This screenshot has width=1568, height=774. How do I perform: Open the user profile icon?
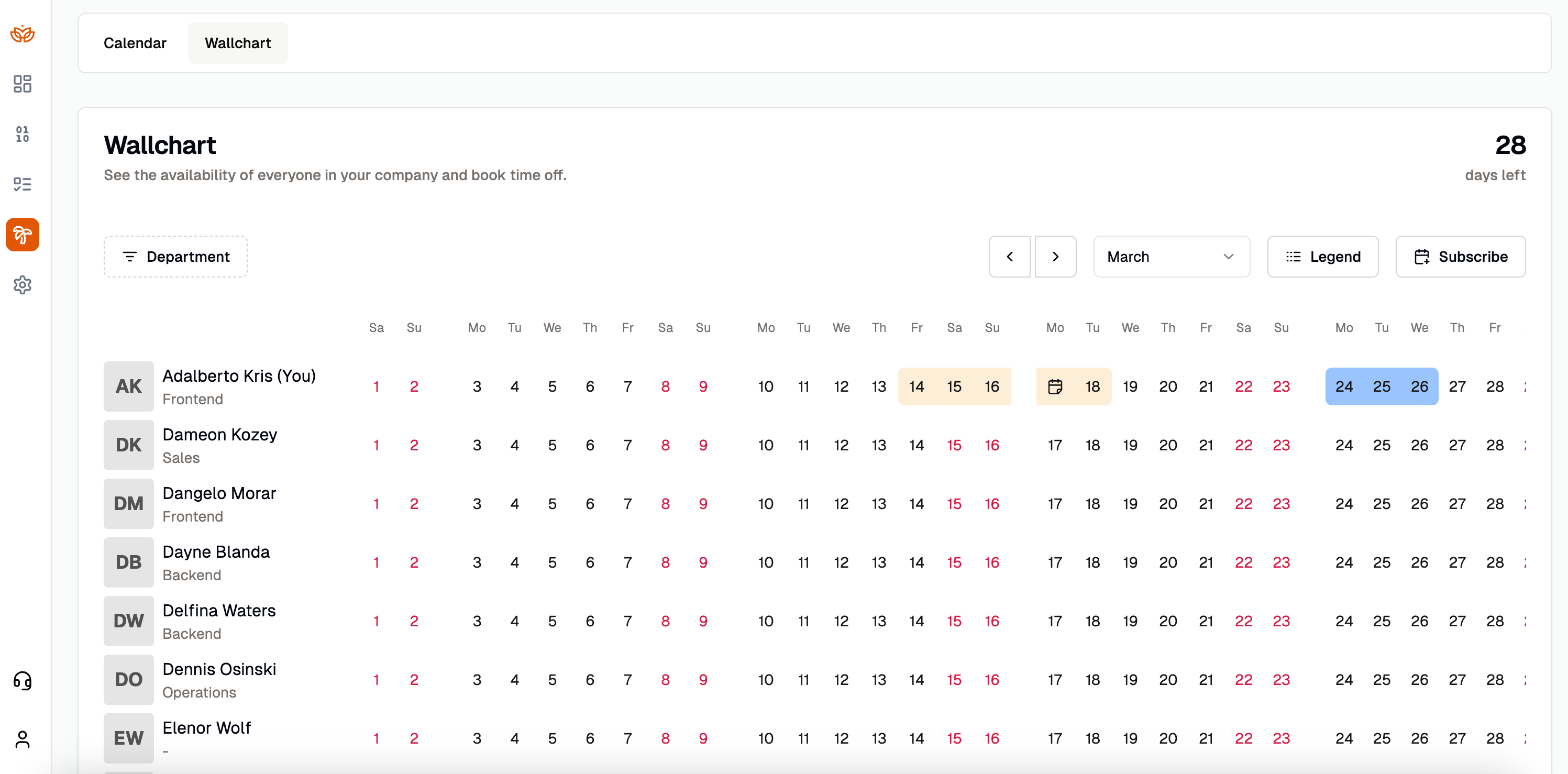[23, 739]
